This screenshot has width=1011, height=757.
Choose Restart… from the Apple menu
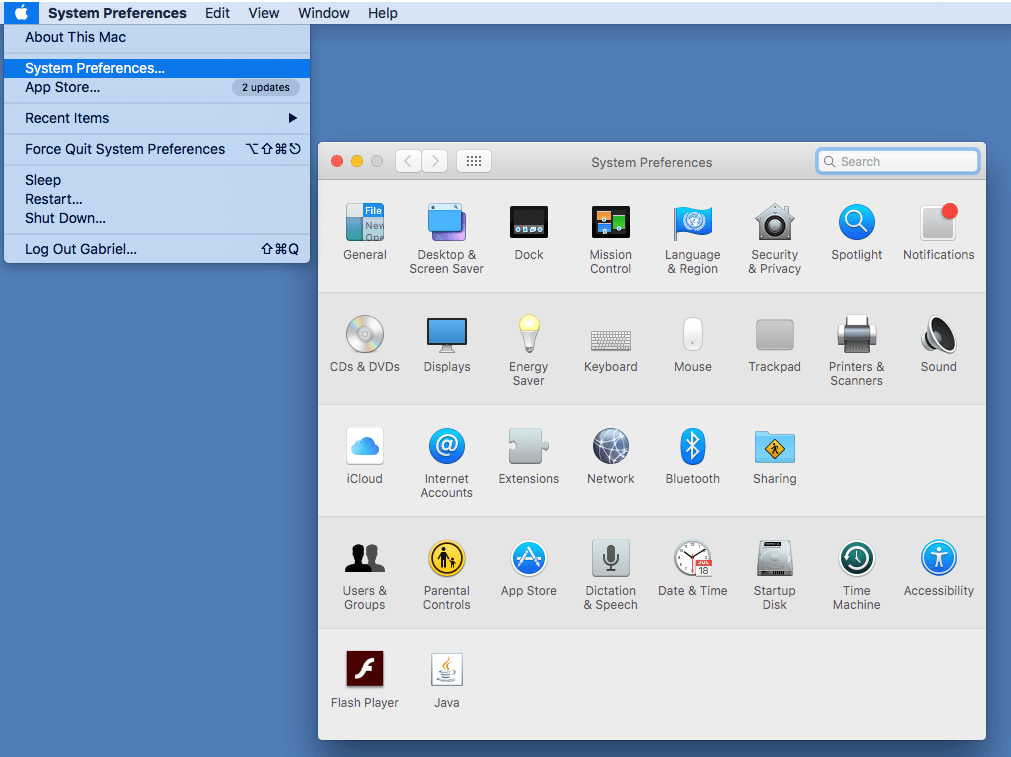pos(157,199)
